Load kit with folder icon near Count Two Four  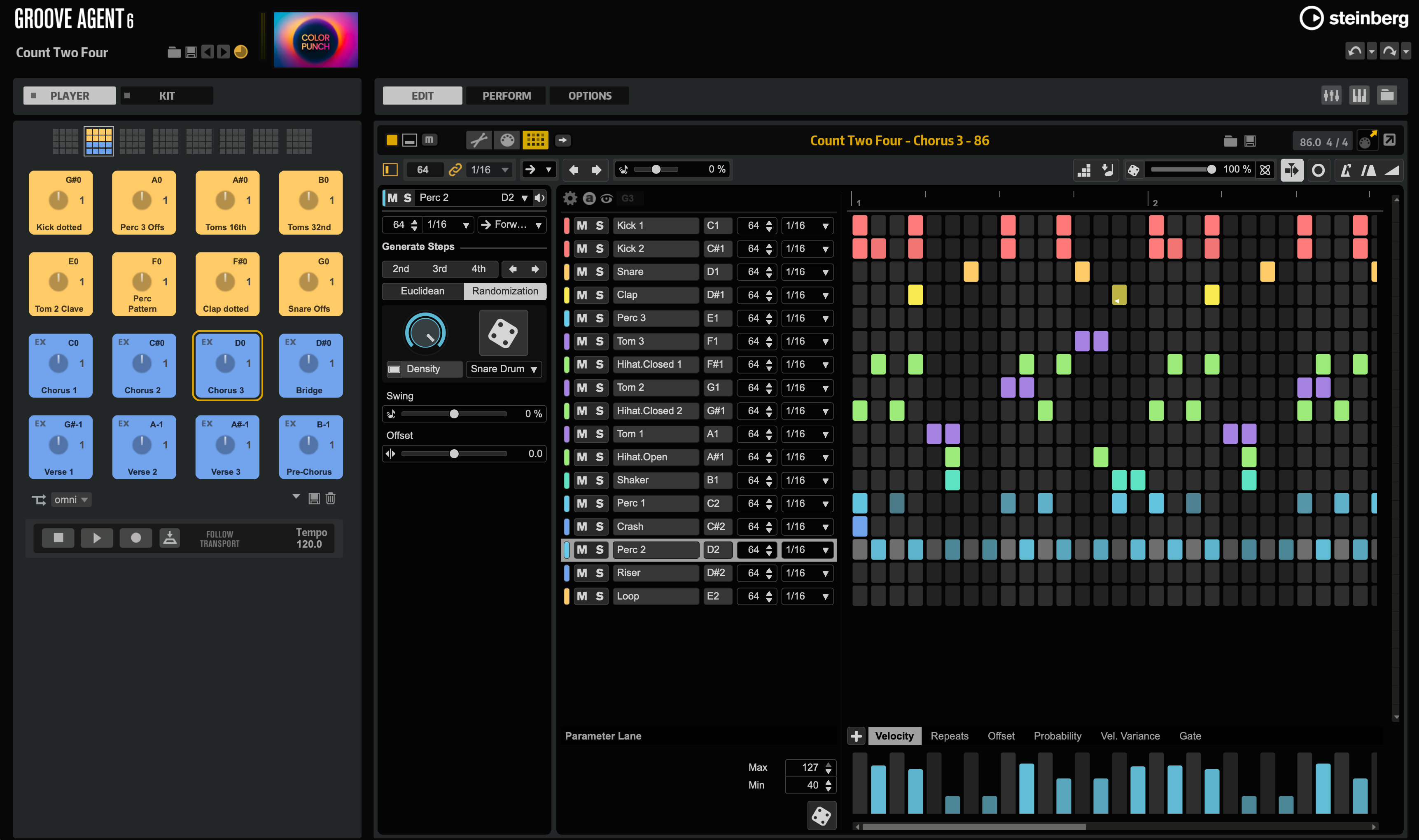(174, 52)
